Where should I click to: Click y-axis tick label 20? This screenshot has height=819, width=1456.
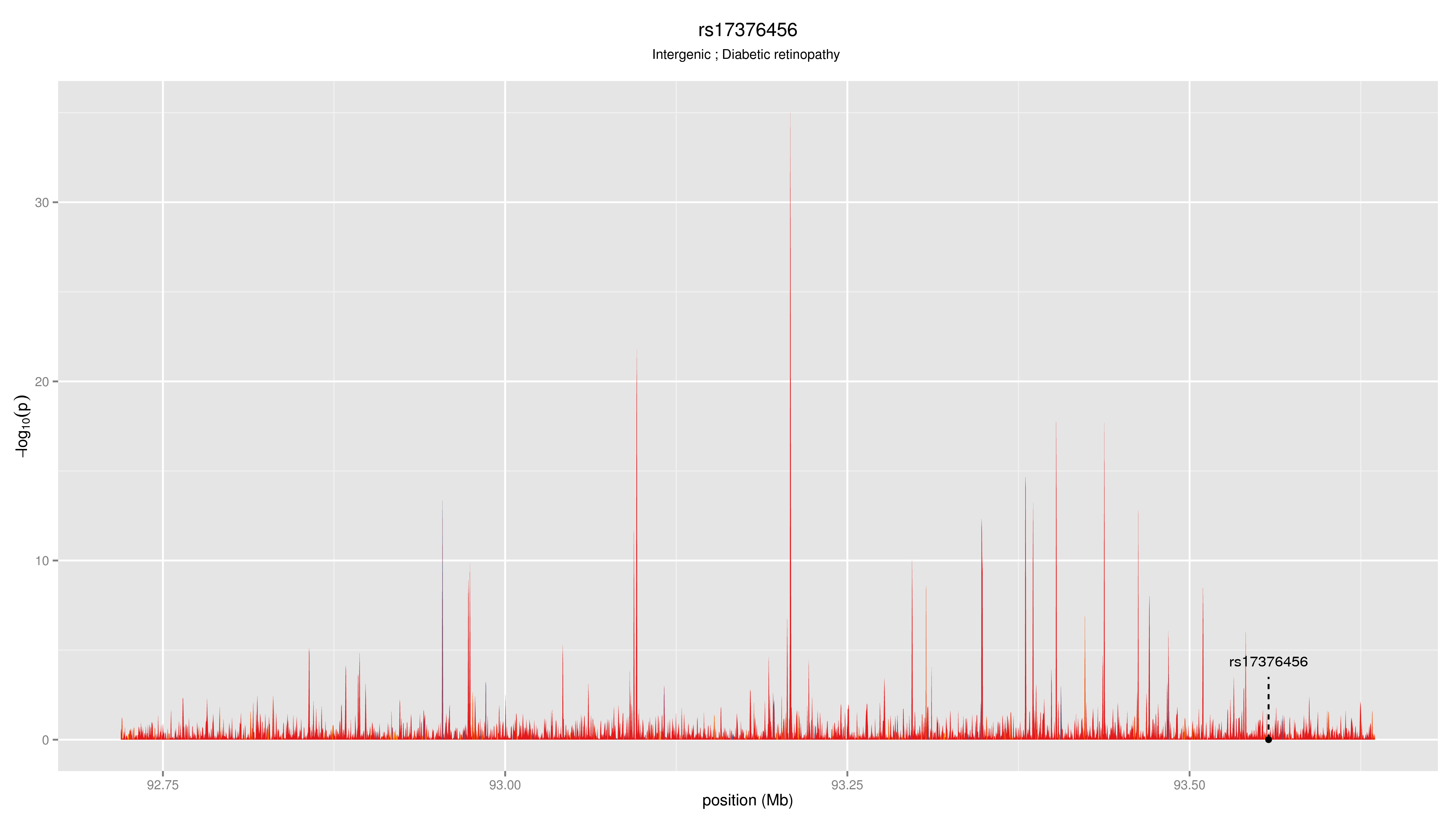[x=42, y=382]
